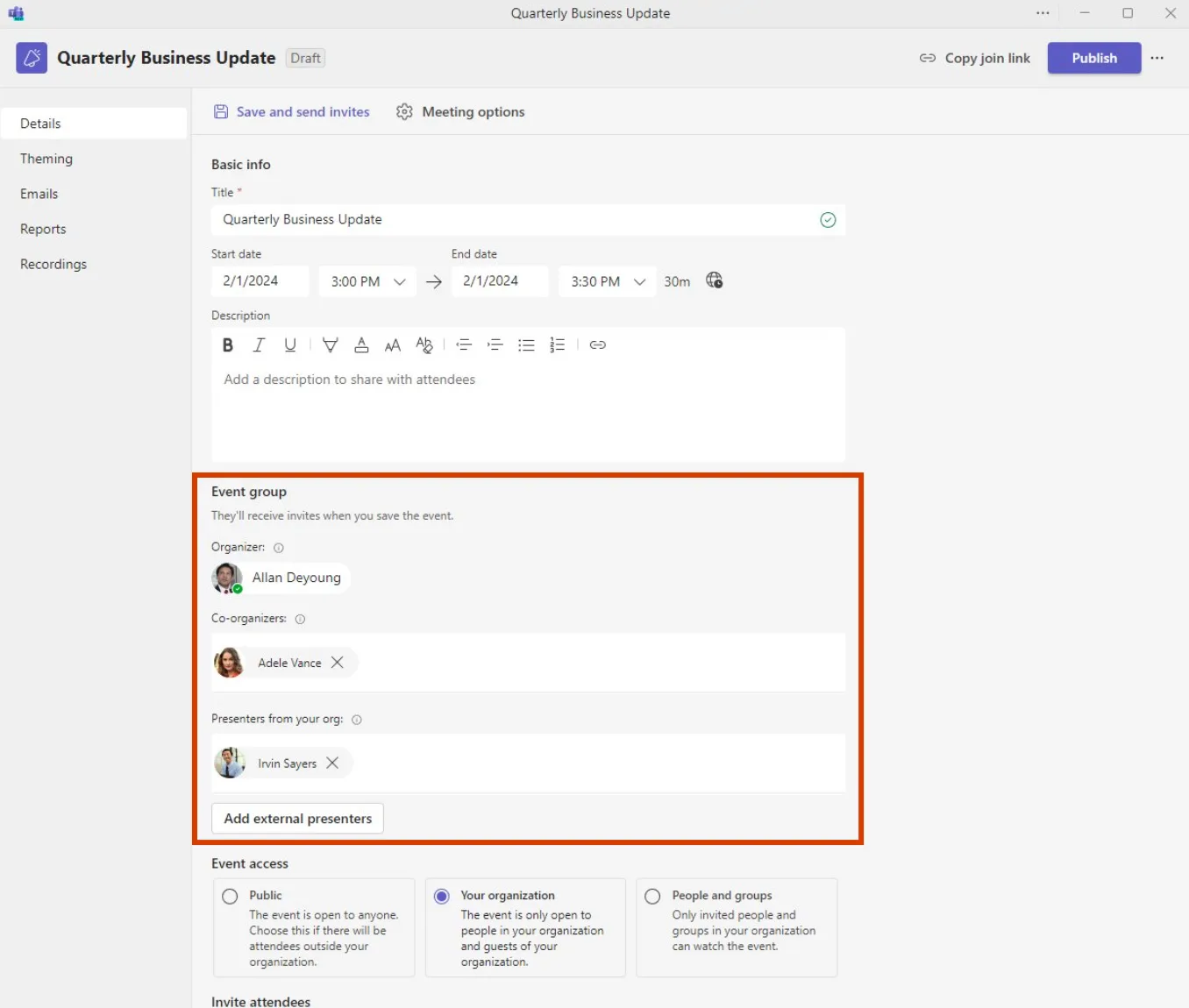Increase indent in description toolbar

[x=495, y=345]
